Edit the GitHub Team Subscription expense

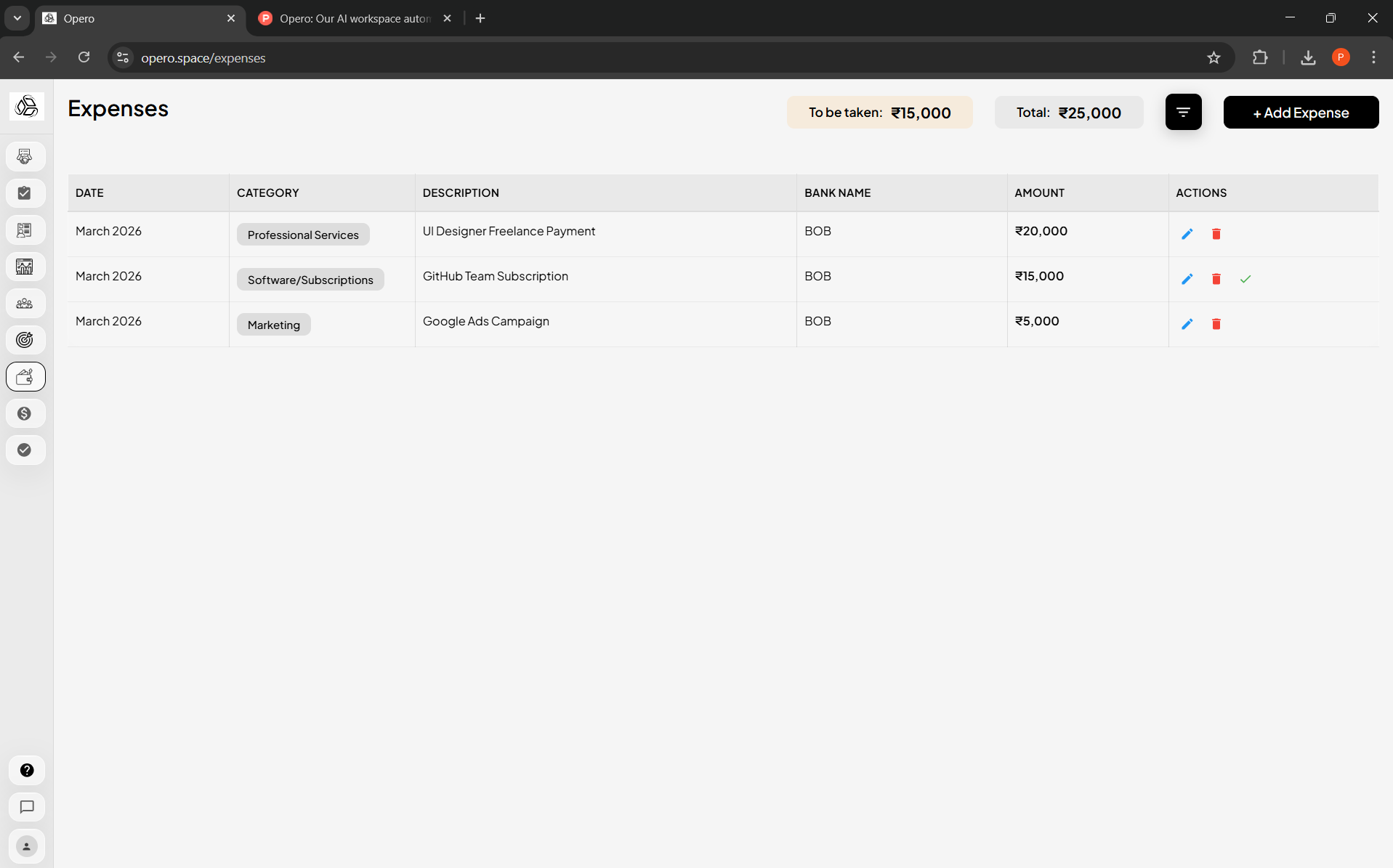pyautogui.click(x=1187, y=279)
